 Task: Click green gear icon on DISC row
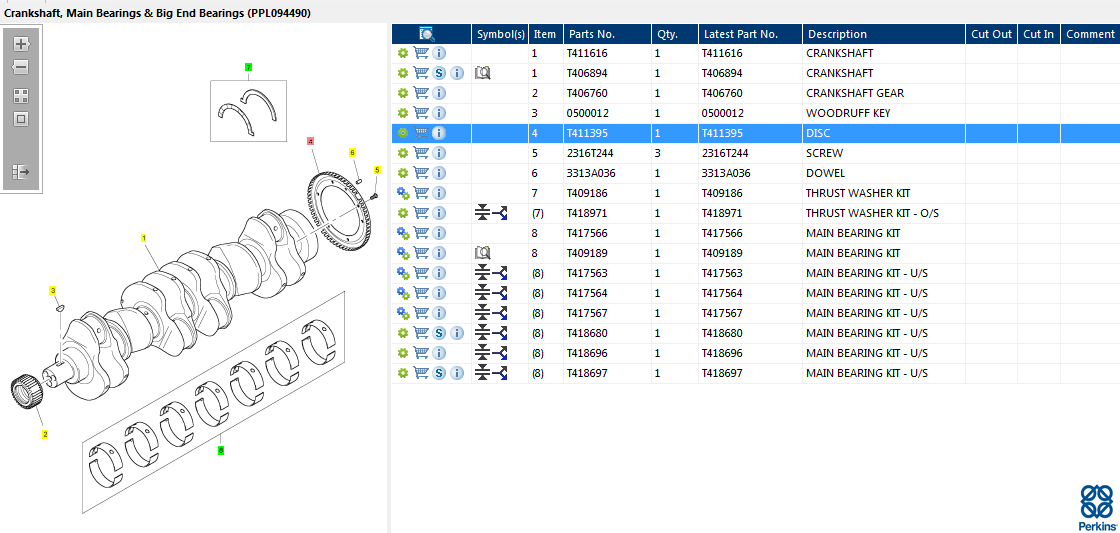pos(403,133)
